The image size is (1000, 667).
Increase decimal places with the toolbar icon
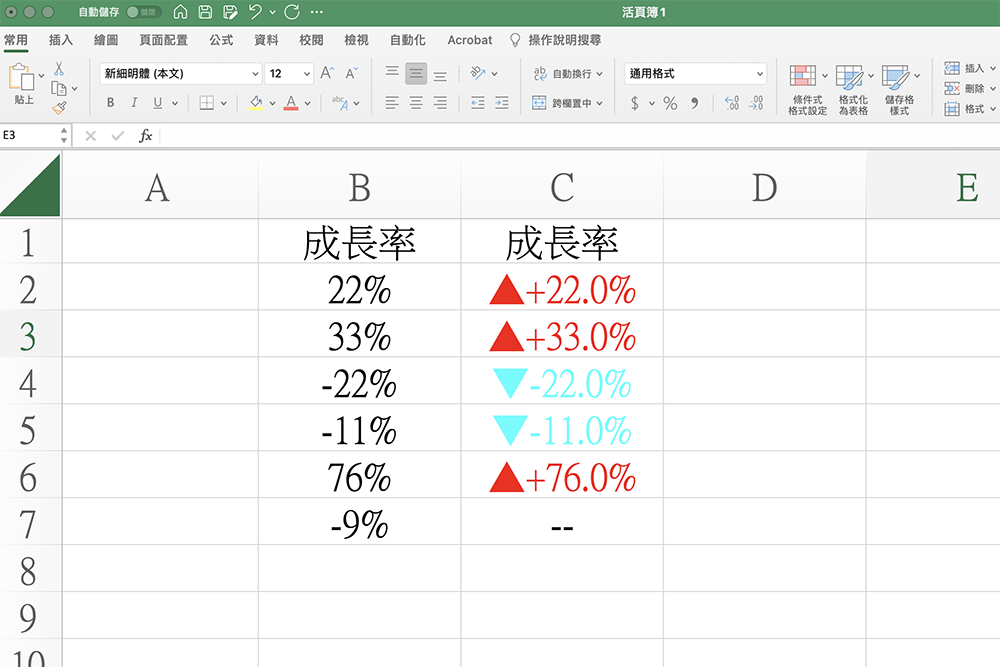click(x=732, y=102)
